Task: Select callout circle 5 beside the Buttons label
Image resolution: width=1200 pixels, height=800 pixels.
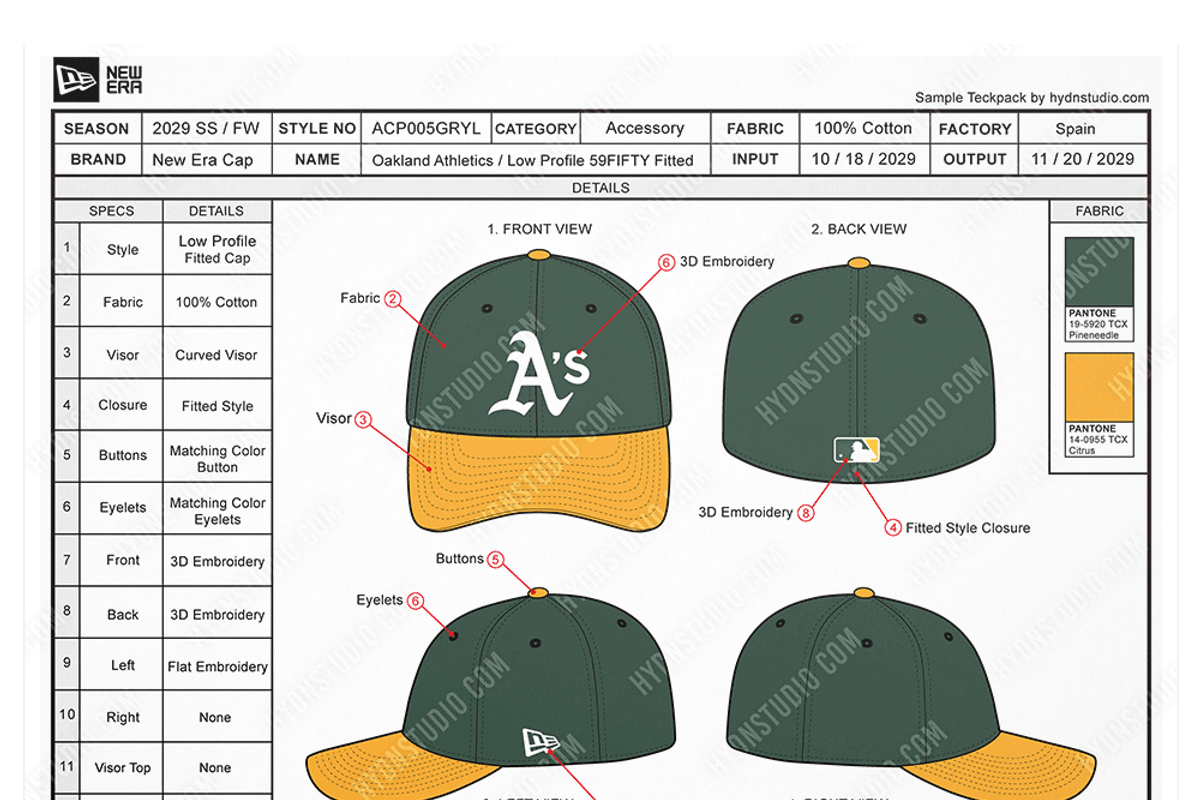Action: [x=496, y=560]
